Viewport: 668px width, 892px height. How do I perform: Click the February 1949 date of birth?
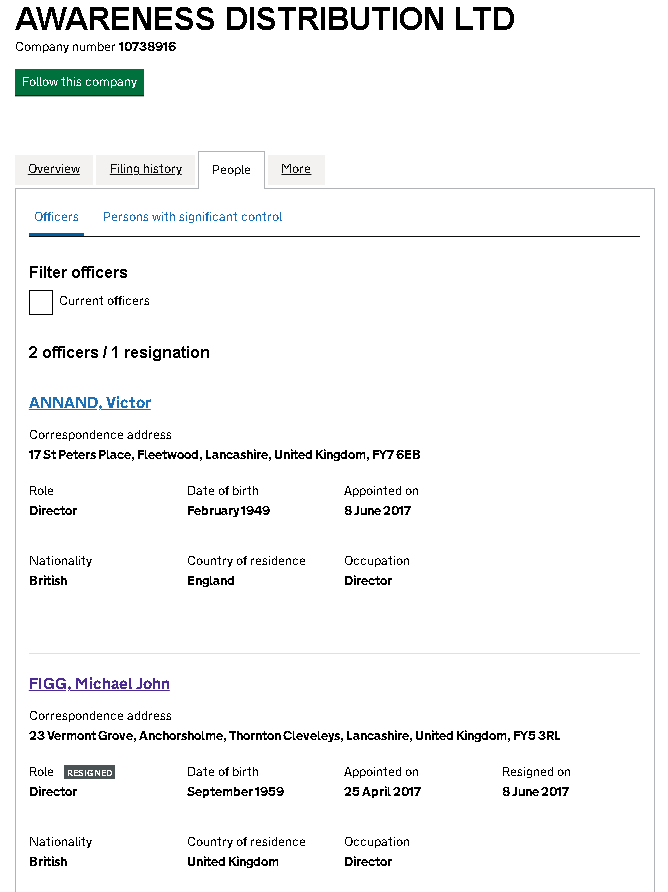tap(228, 511)
